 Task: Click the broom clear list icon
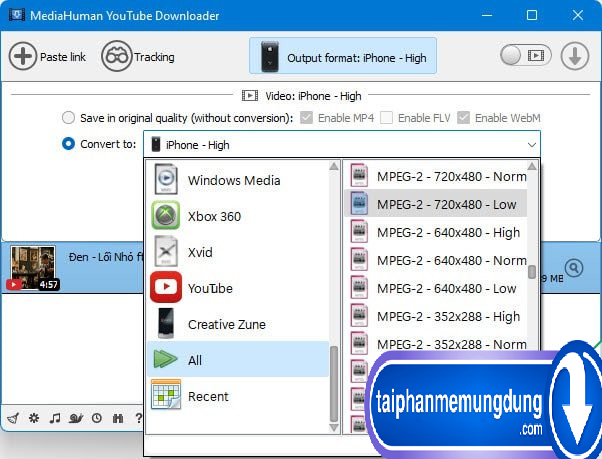[x=13, y=418]
